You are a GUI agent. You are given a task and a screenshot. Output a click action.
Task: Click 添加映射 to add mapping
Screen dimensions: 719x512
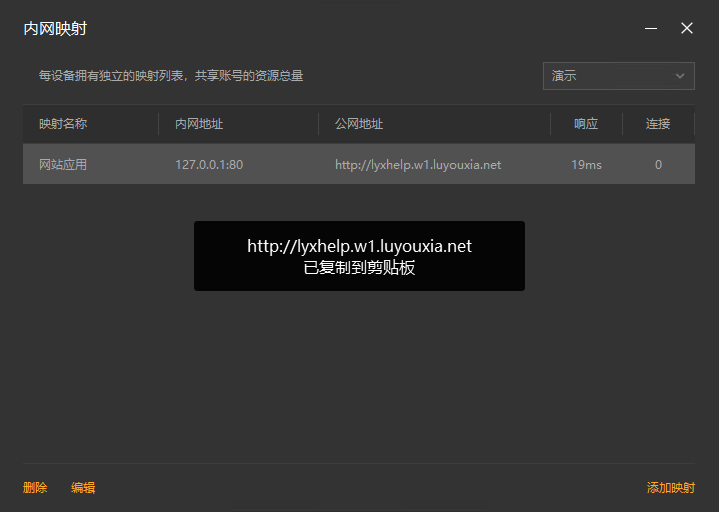[671, 488]
